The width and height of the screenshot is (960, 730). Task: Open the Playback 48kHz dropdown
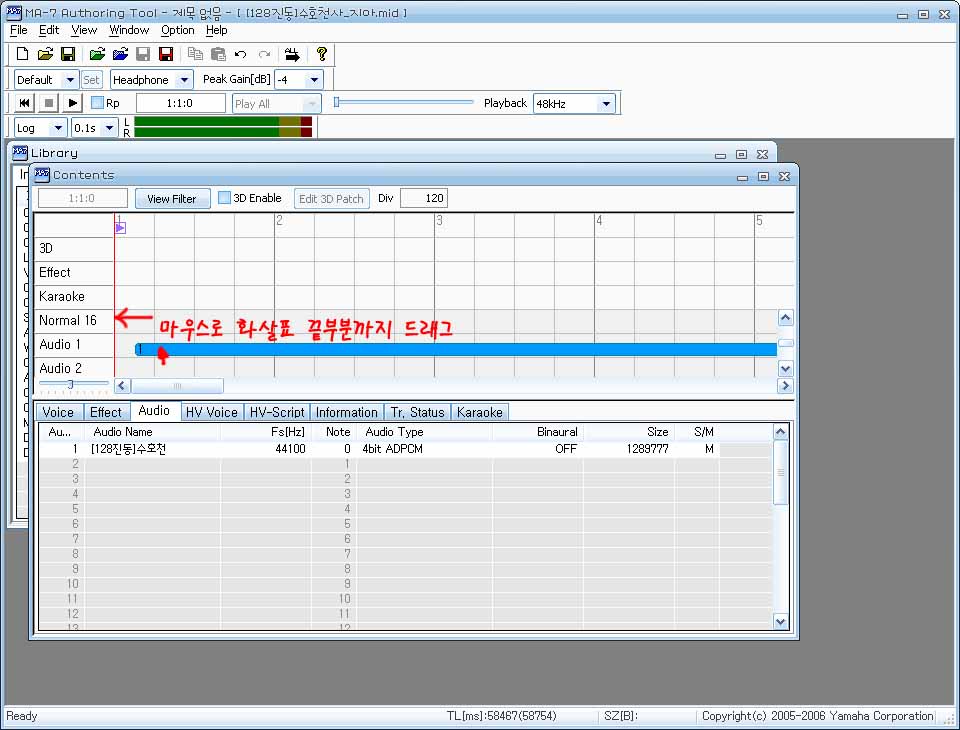pyautogui.click(x=606, y=103)
